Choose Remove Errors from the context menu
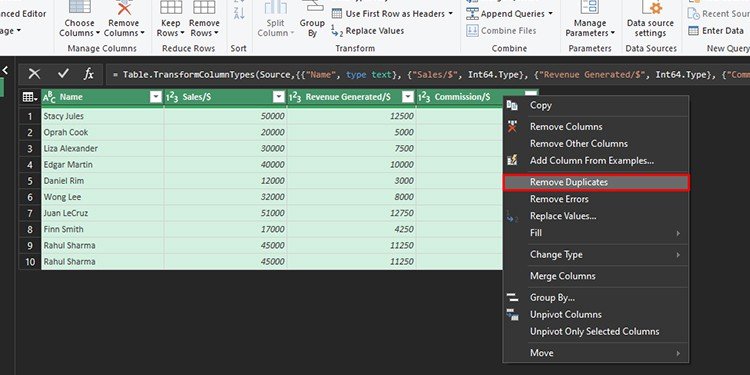 596,199
